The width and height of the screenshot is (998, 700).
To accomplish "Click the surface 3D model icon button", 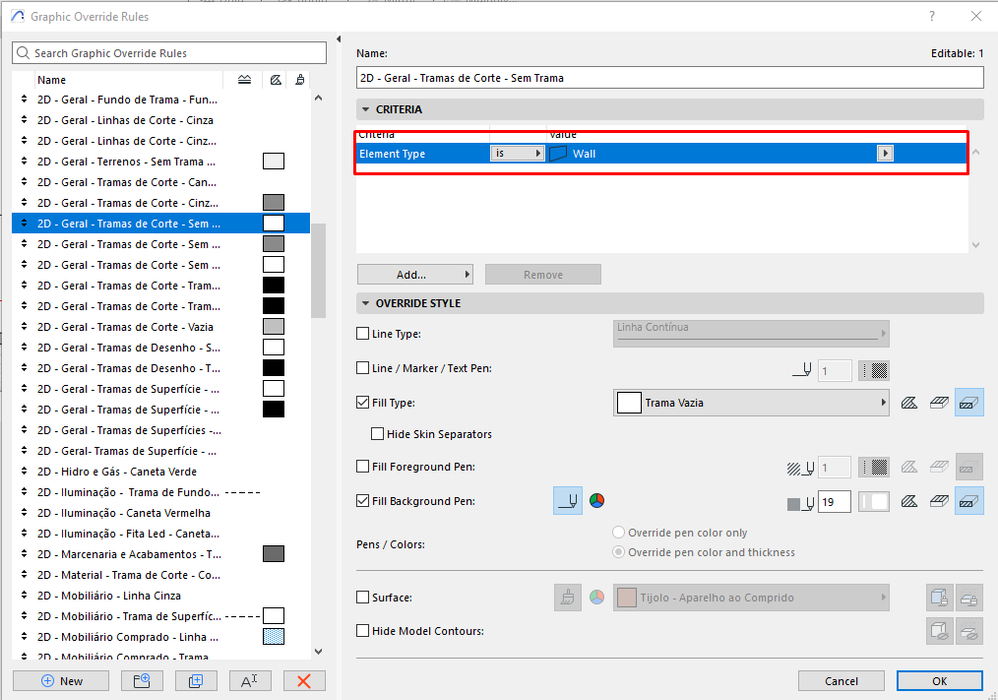I will point(939,598).
